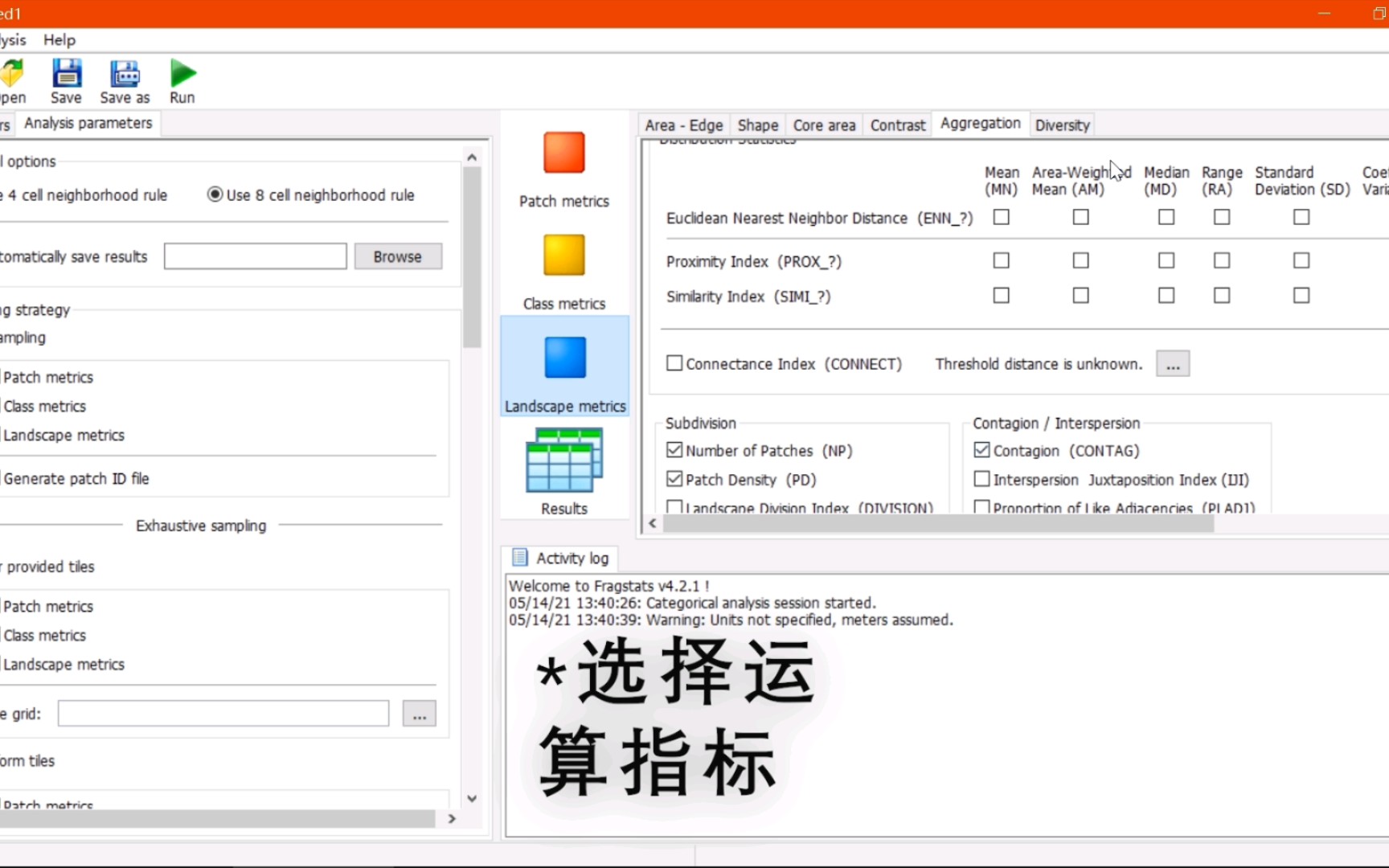The width and height of the screenshot is (1389, 868).
Task: Enable the Interspersion Juxtaposition Index (IJI) checkbox
Action: point(981,478)
